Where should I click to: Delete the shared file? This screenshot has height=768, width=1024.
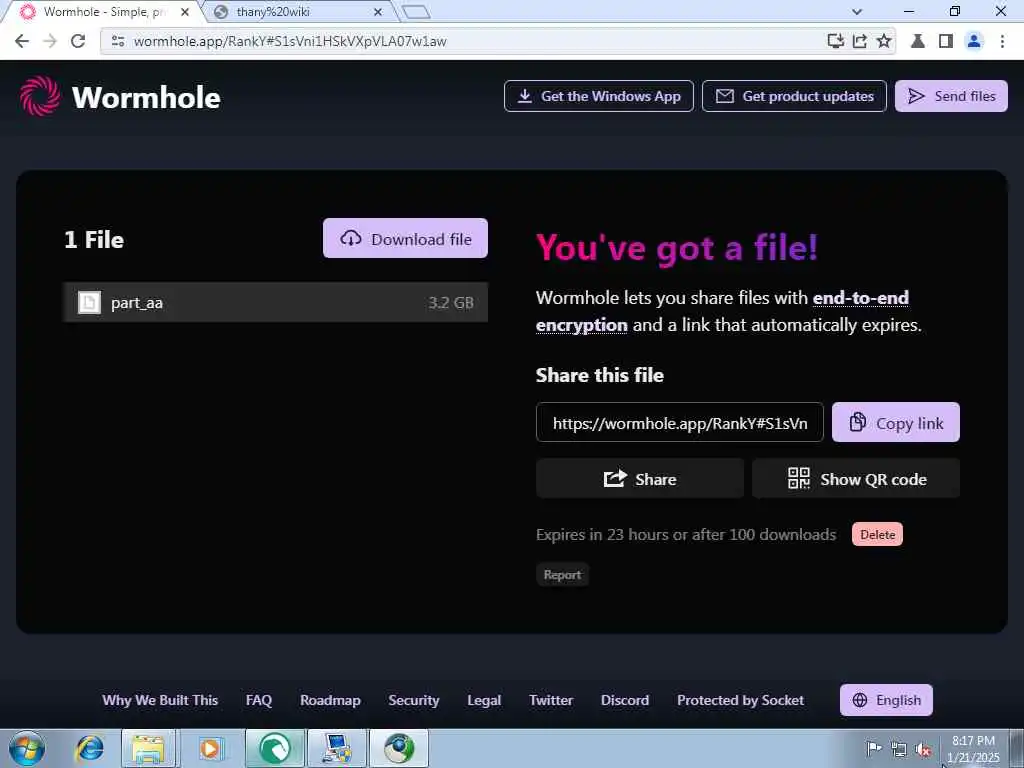coord(877,534)
